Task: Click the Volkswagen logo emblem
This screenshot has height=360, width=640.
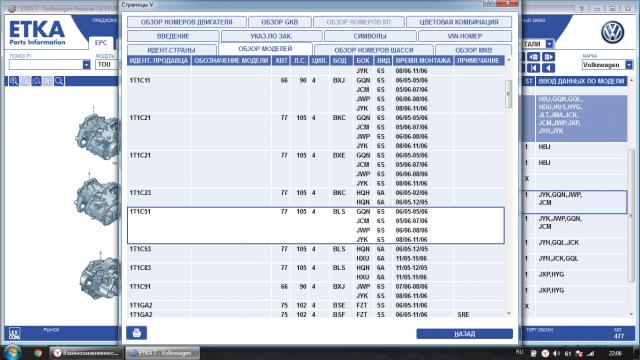Action: 612,33
